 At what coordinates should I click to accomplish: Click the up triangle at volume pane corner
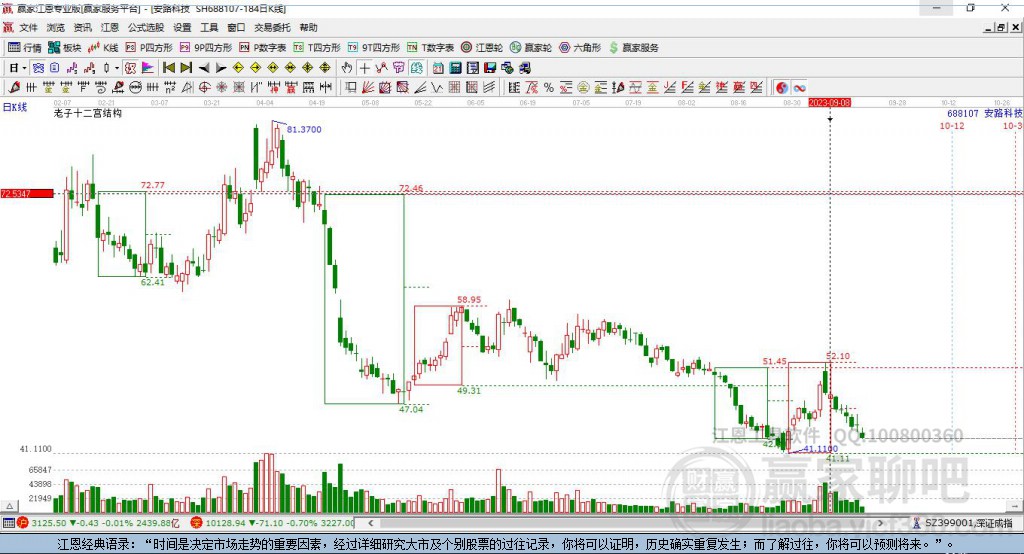coord(9,506)
